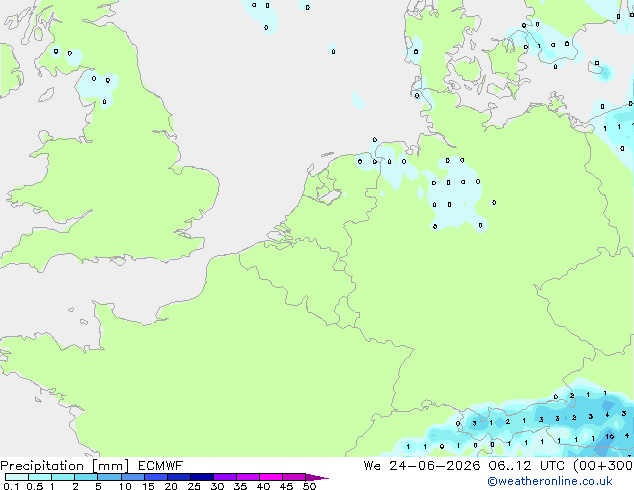
Task: Click the weatheronline.co.uk copyright link
Action: [550, 481]
